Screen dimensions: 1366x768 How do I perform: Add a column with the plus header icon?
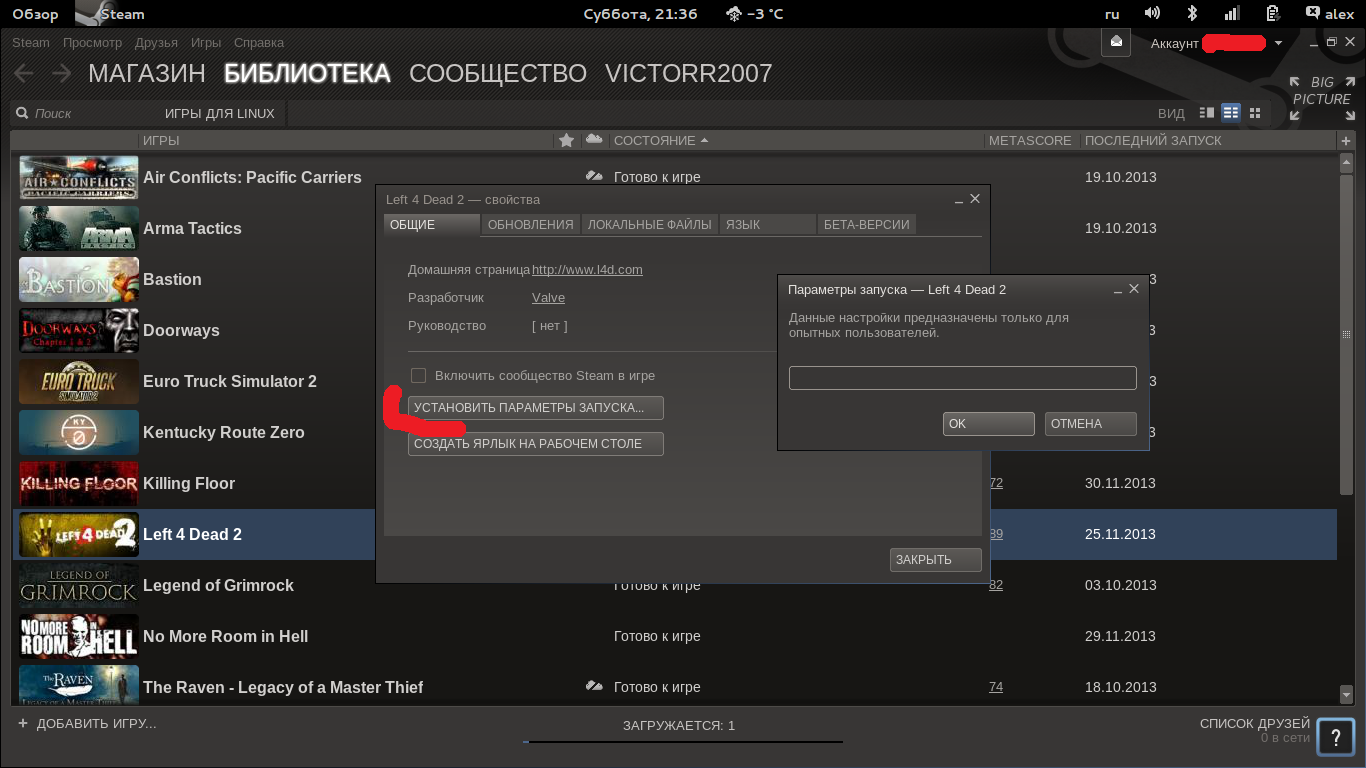(x=1346, y=141)
